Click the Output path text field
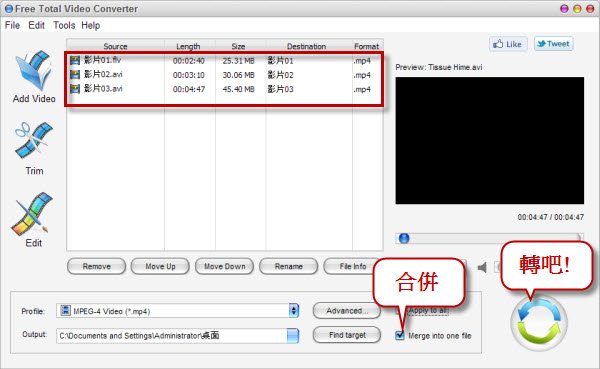 point(171,336)
